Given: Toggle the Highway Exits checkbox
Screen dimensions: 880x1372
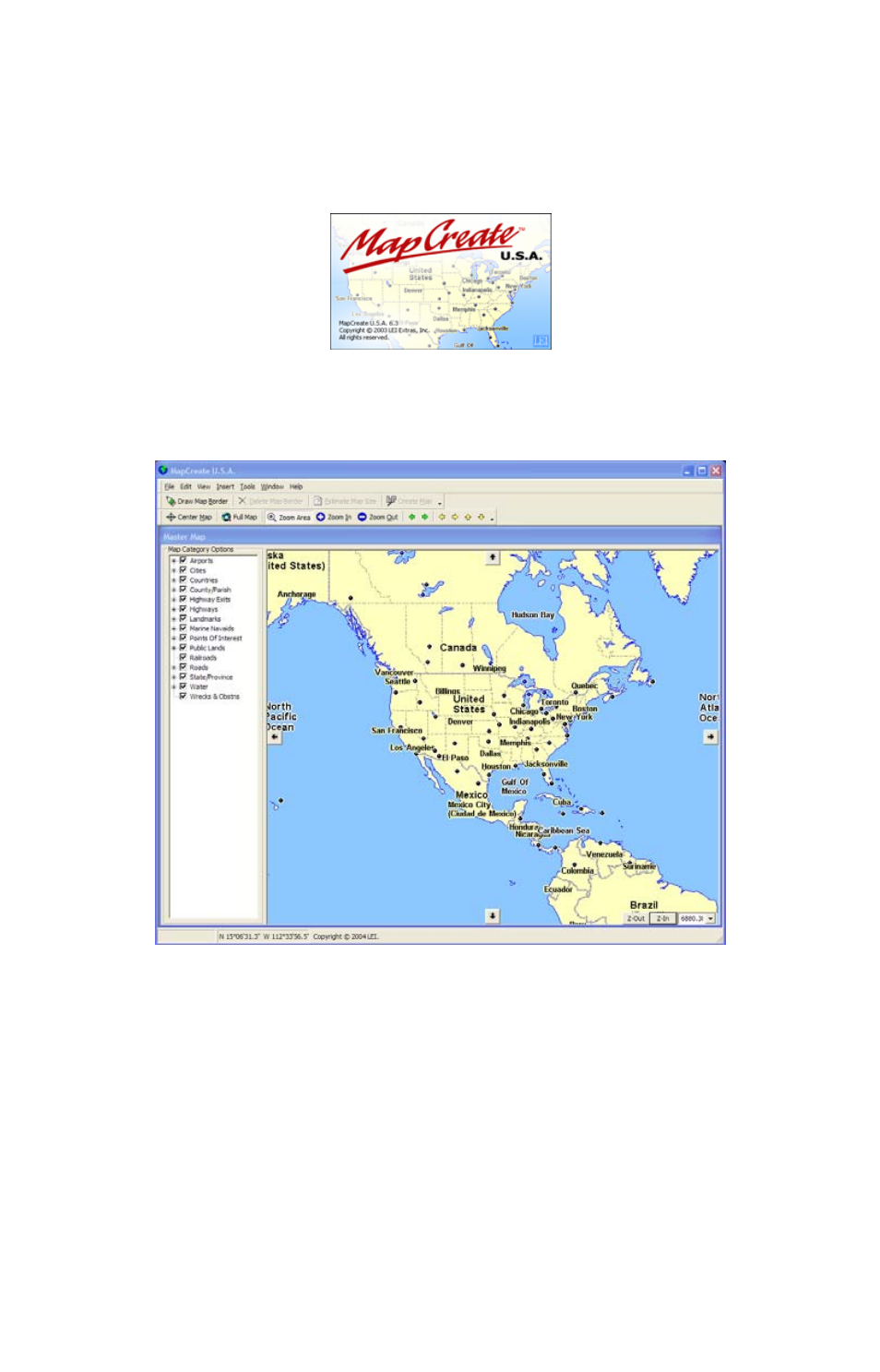Looking at the screenshot, I should (x=183, y=599).
